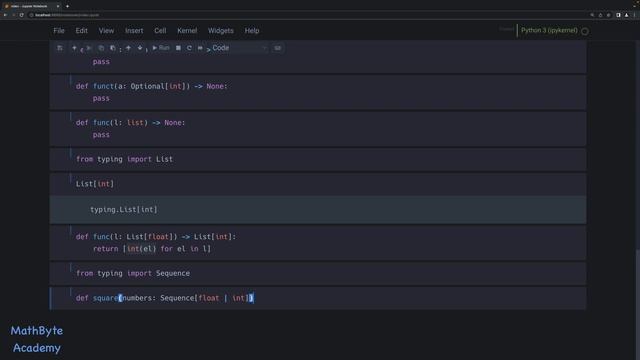Click the kernel status circle indicator
Screen dimensions: 640x360
585,31
